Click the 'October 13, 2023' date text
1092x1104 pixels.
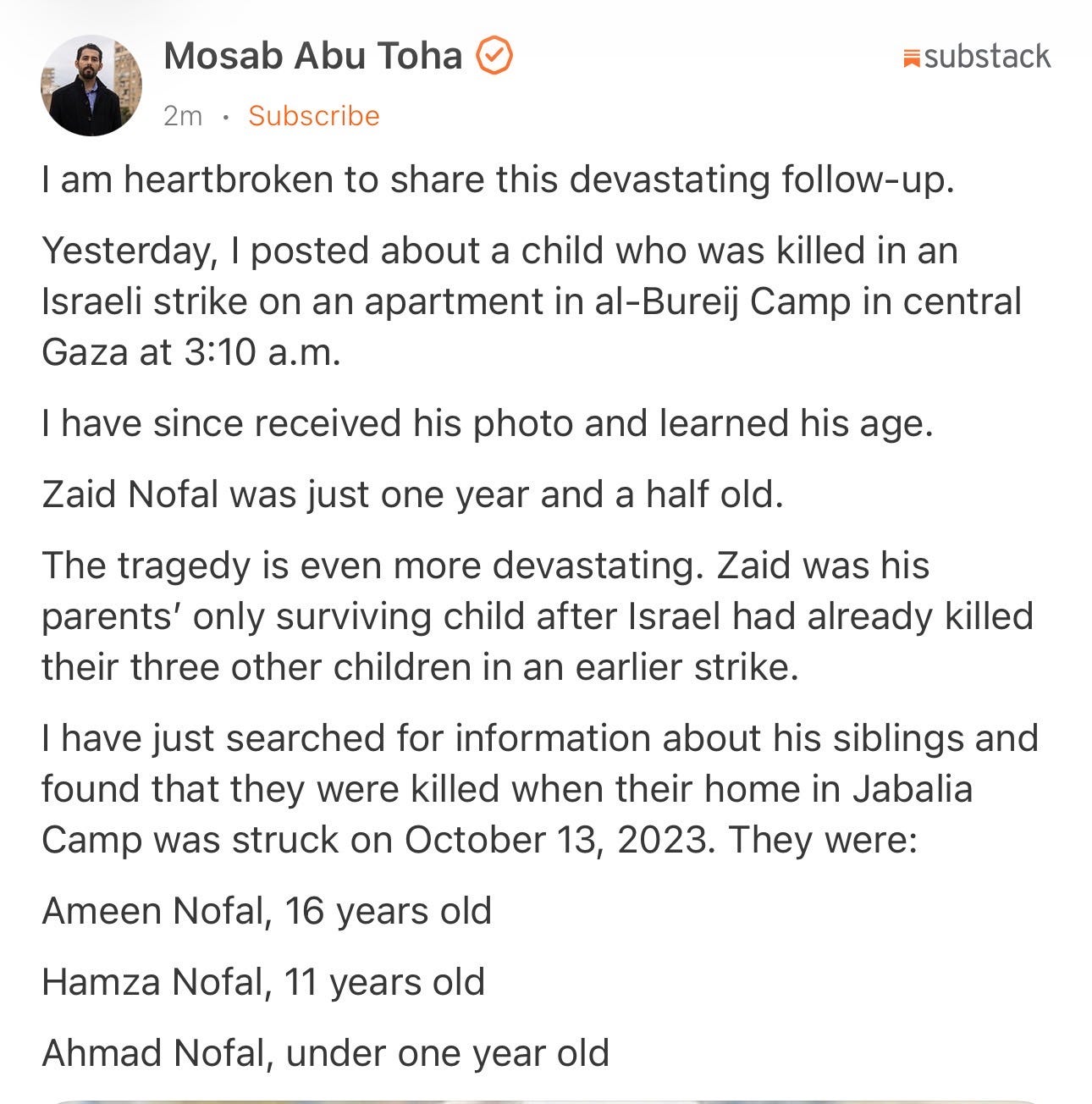pyautogui.click(x=554, y=840)
